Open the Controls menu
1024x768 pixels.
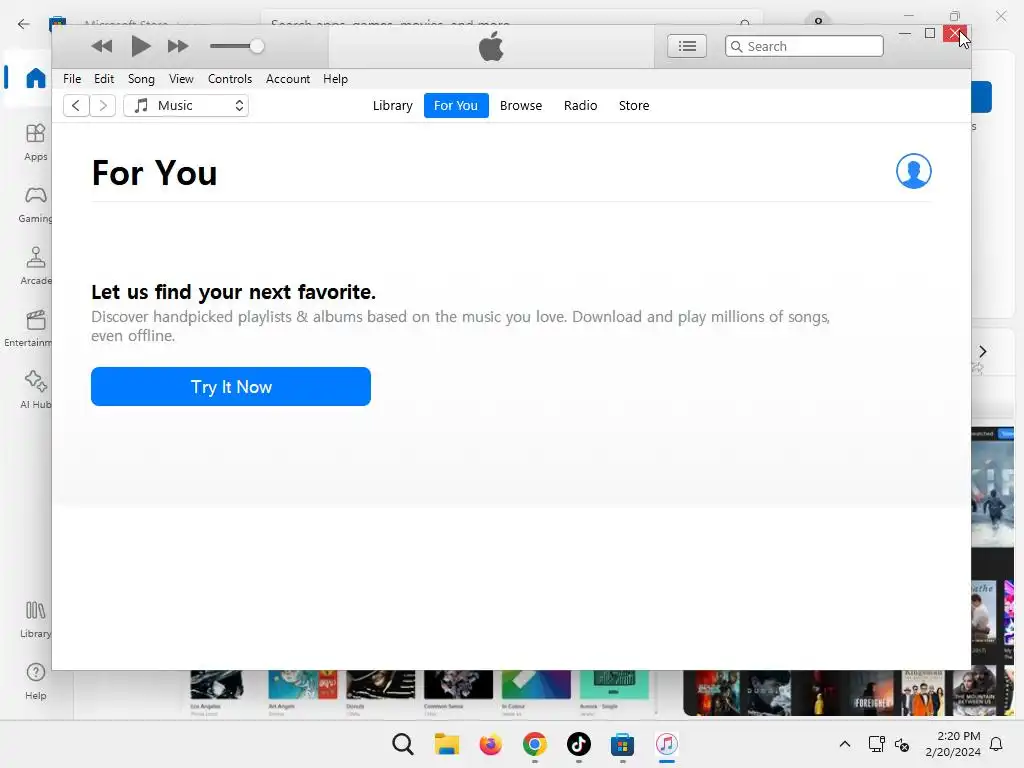point(230,79)
